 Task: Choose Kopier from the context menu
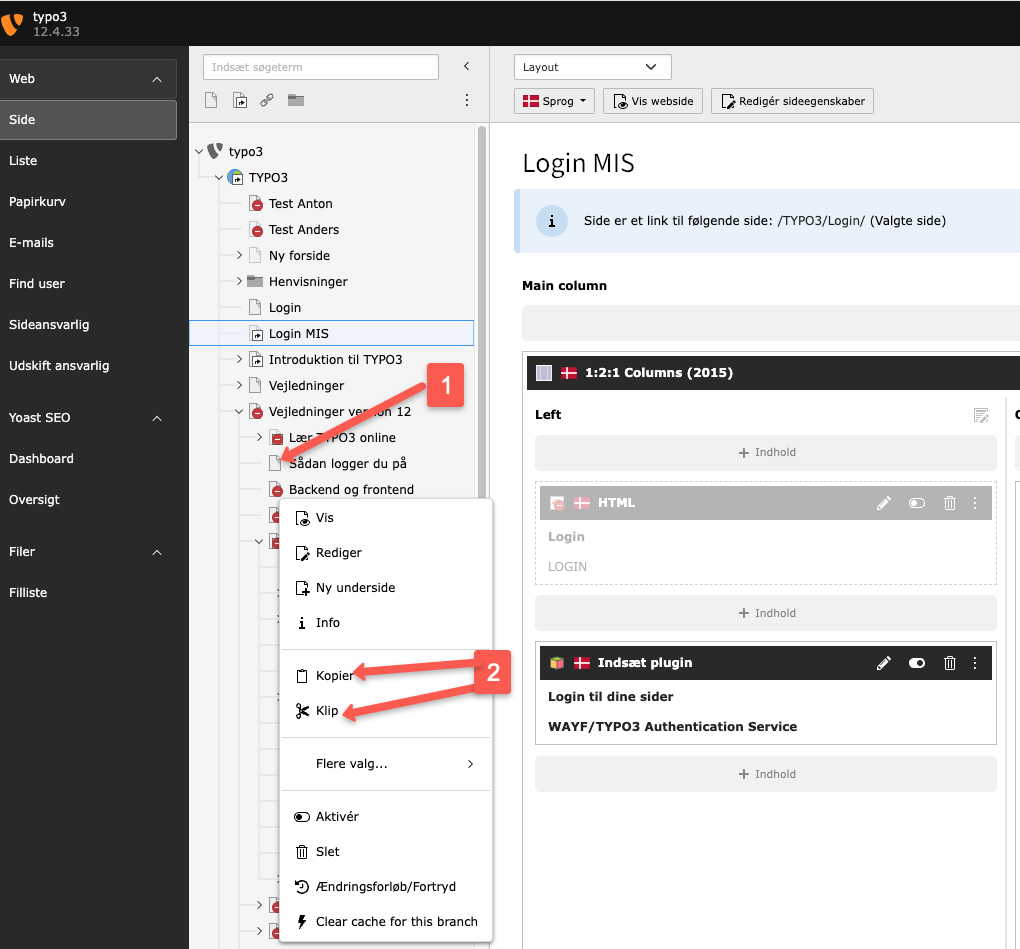click(x=334, y=676)
